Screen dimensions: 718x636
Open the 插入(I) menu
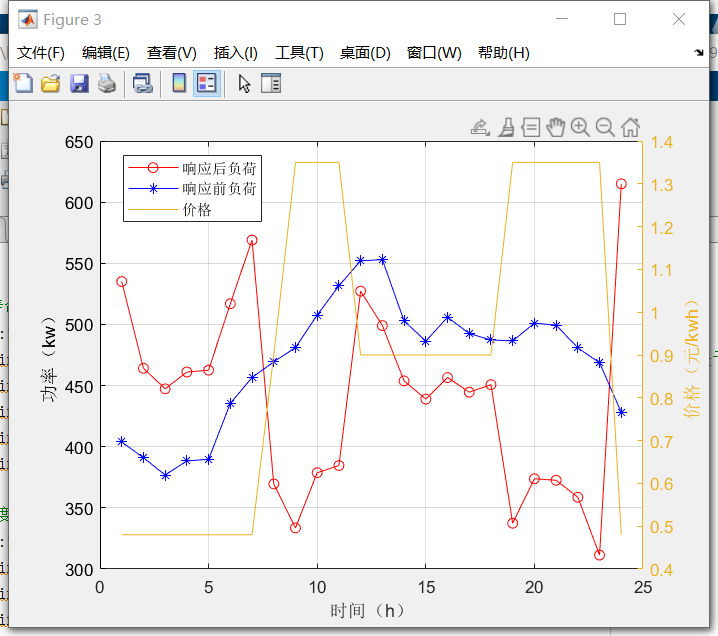click(x=236, y=53)
